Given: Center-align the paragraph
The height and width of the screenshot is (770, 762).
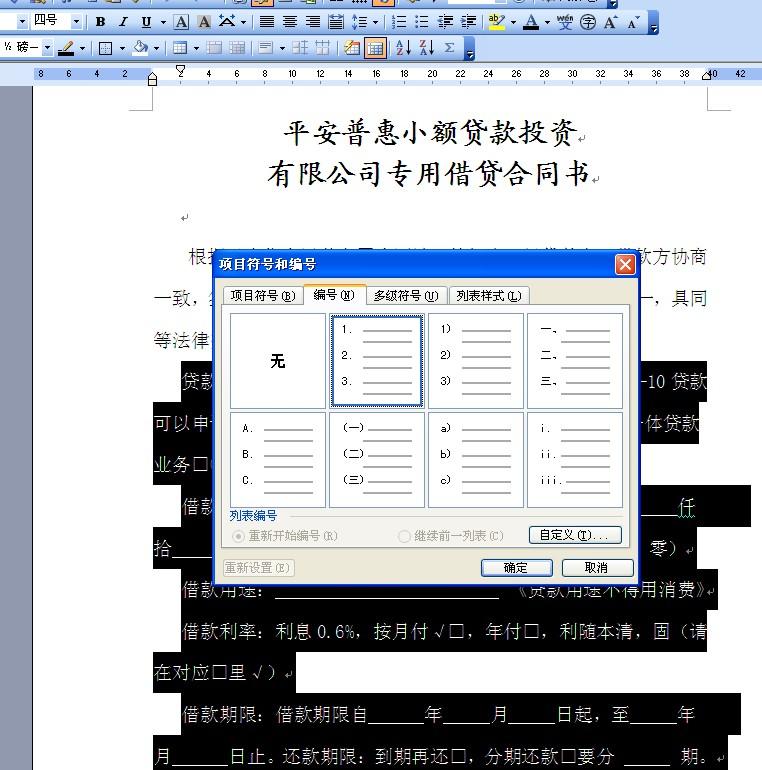Looking at the screenshot, I should (x=290, y=22).
